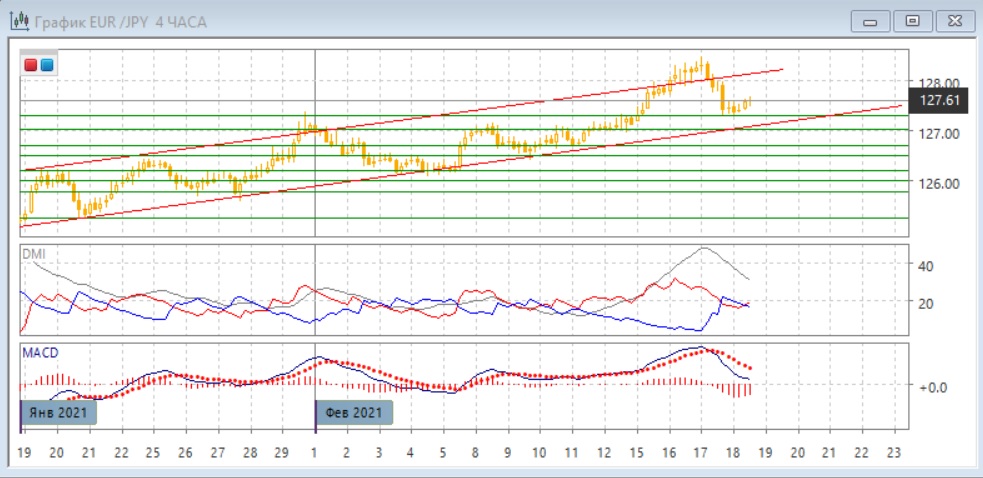Click the DMI axis value 20
This screenshot has height=478, width=983.
[927, 303]
